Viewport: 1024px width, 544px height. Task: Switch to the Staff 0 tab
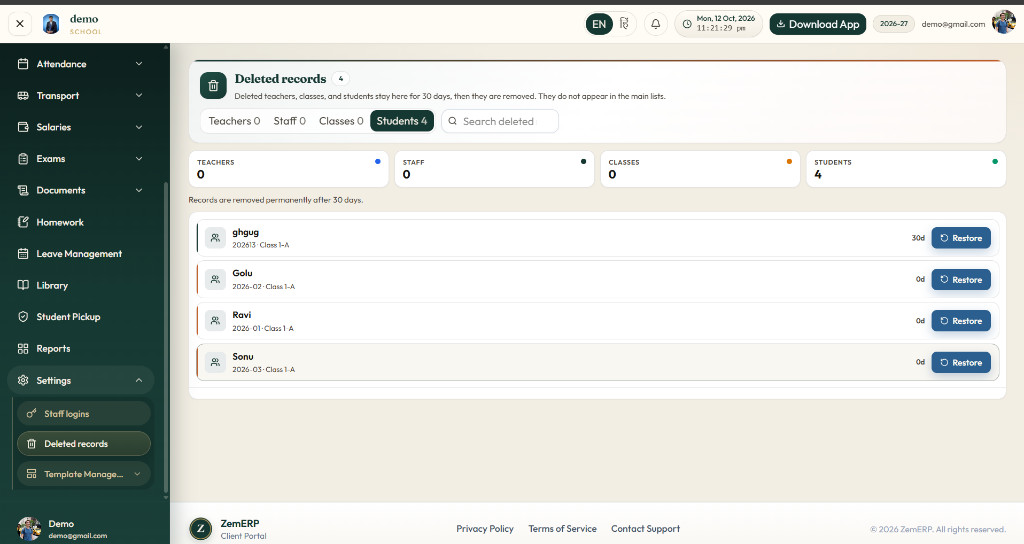click(x=289, y=121)
